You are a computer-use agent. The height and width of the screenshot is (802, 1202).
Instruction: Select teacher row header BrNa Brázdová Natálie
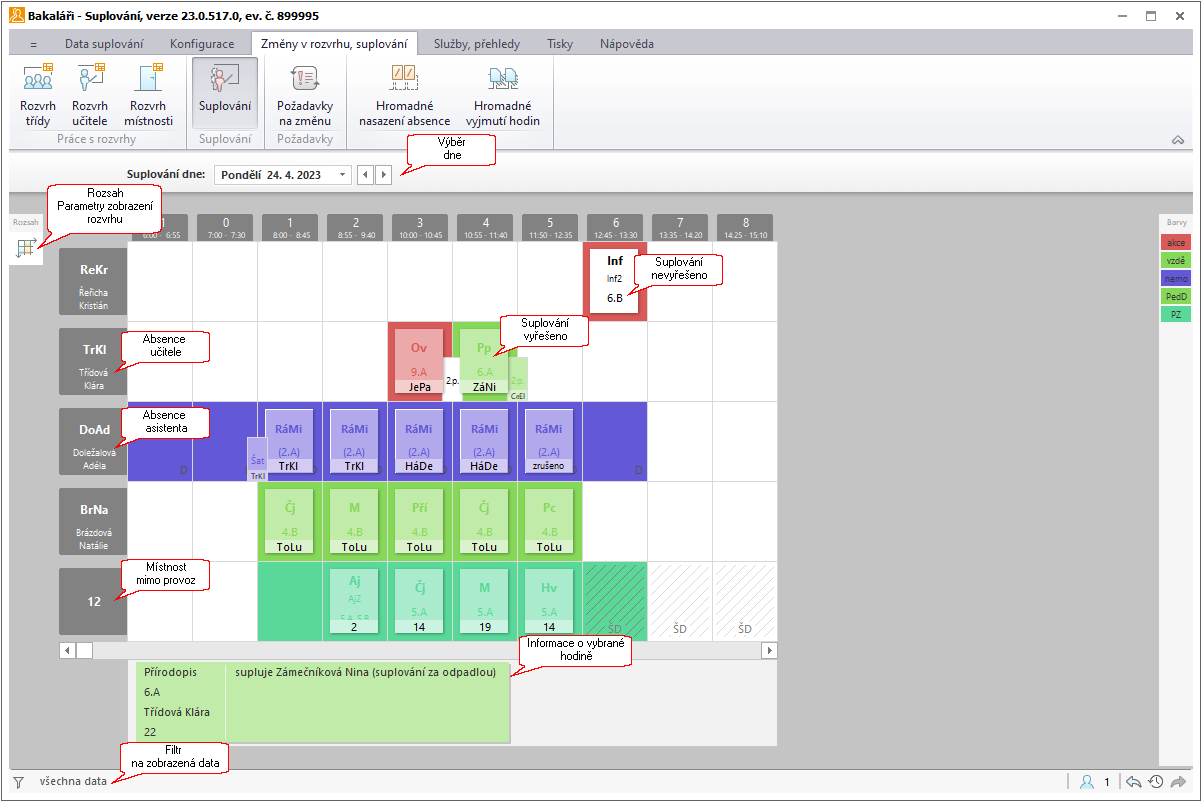tap(93, 521)
